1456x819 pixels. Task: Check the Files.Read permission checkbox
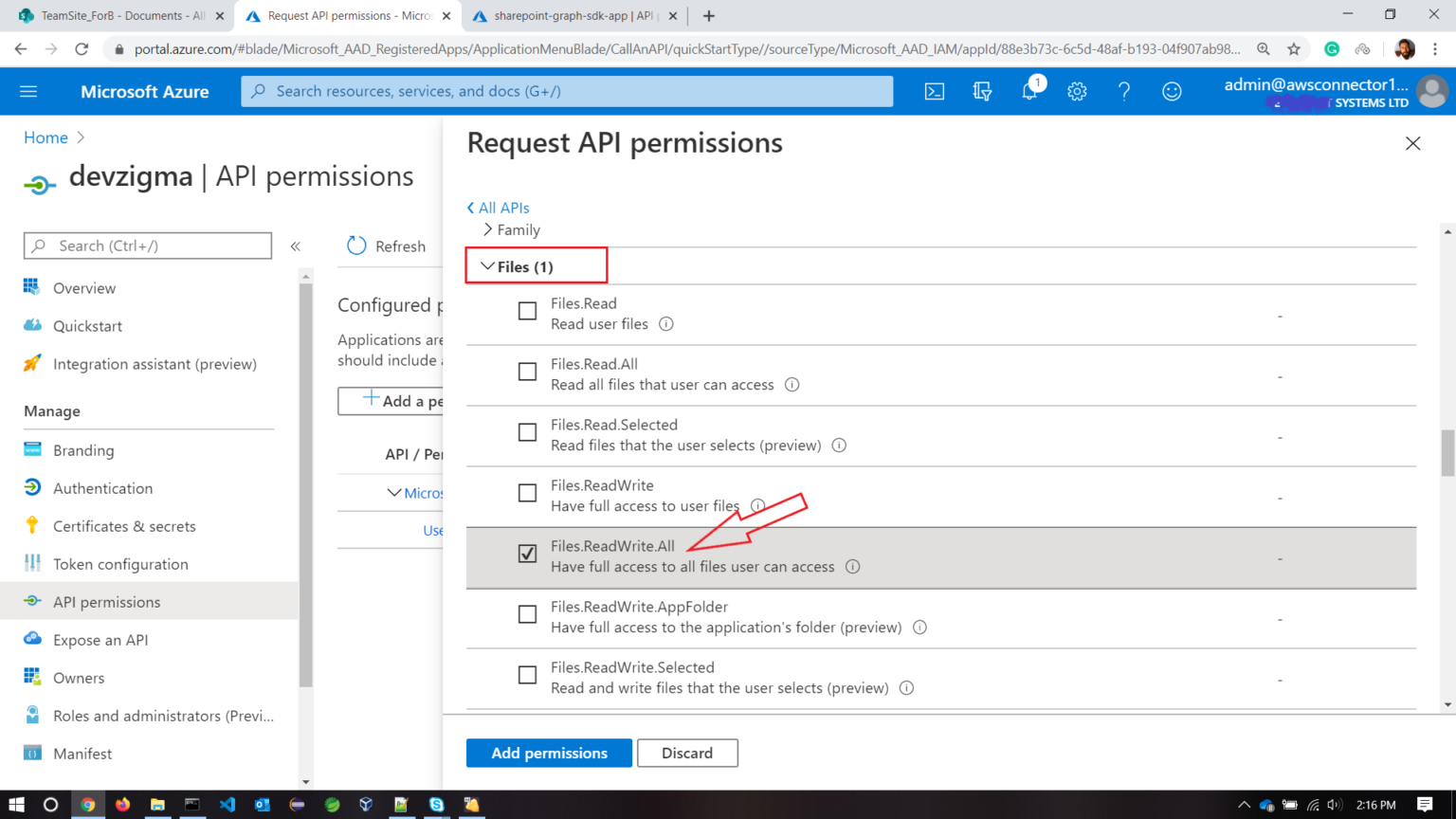coord(527,311)
